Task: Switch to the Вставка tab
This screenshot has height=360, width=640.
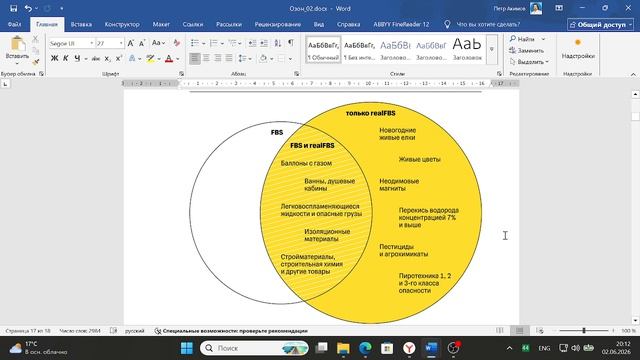Action: (x=81, y=24)
